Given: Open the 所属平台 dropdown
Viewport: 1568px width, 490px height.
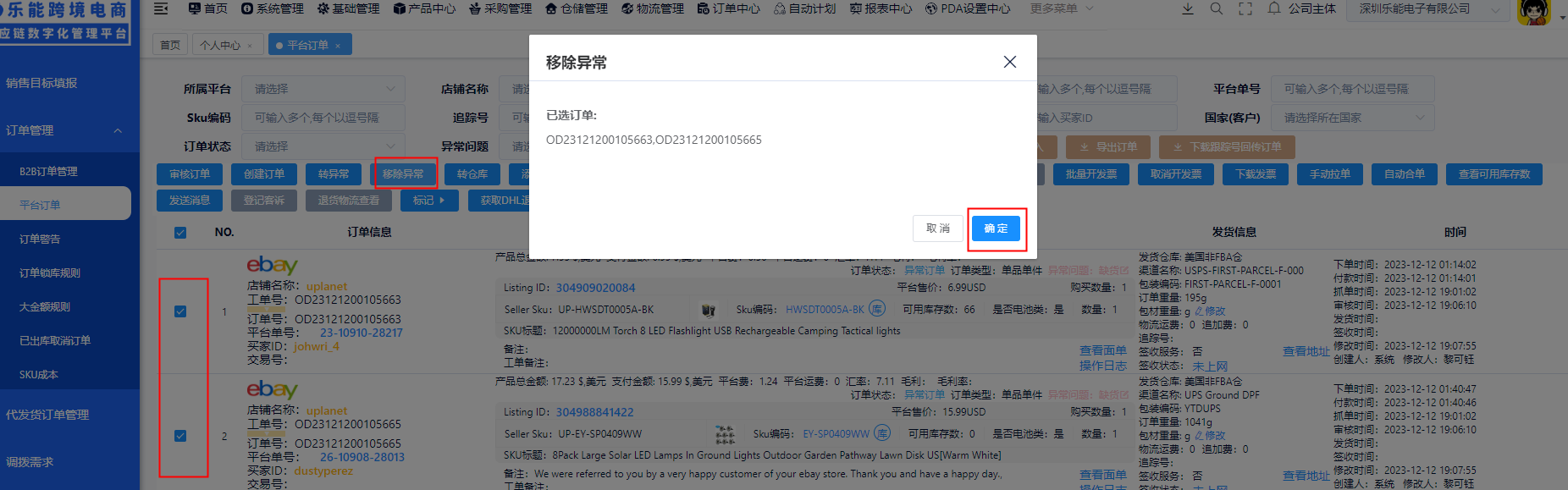Looking at the screenshot, I should [x=323, y=89].
